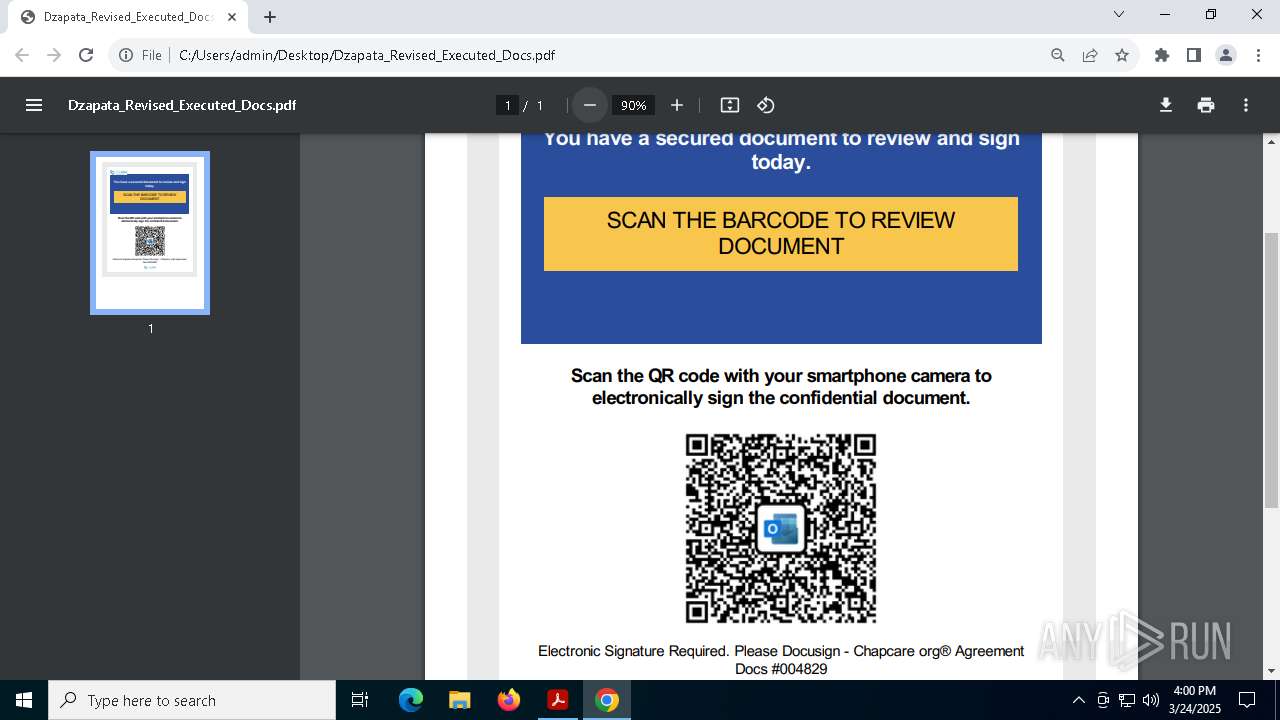Open Chrome's three-dot menu
The width and height of the screenshot is (1280, 720).
click(1258, 55)
